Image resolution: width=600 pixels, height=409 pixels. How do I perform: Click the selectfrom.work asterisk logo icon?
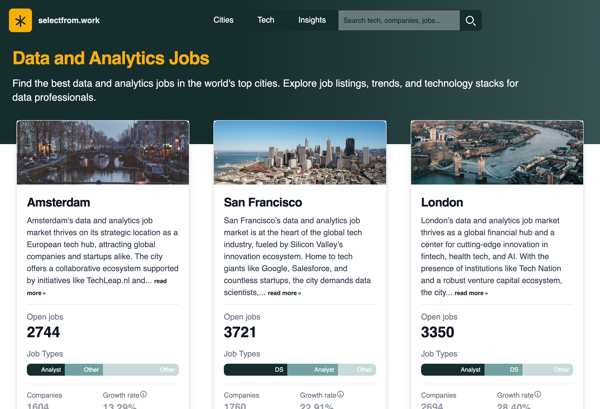[x=20, y=20]
